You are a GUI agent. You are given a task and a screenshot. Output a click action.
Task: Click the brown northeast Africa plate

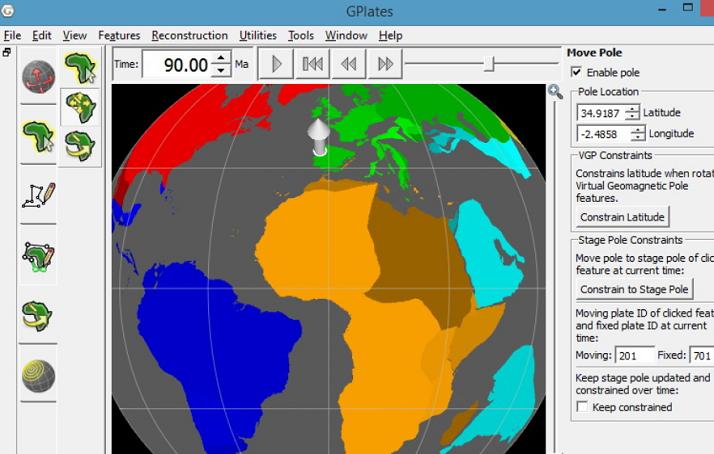(419, 260)
